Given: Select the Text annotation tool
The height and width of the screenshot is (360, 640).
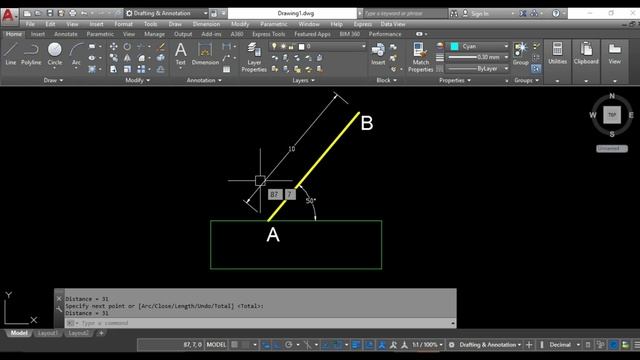Looking at the screenshot, I should [x=180, y=54].
